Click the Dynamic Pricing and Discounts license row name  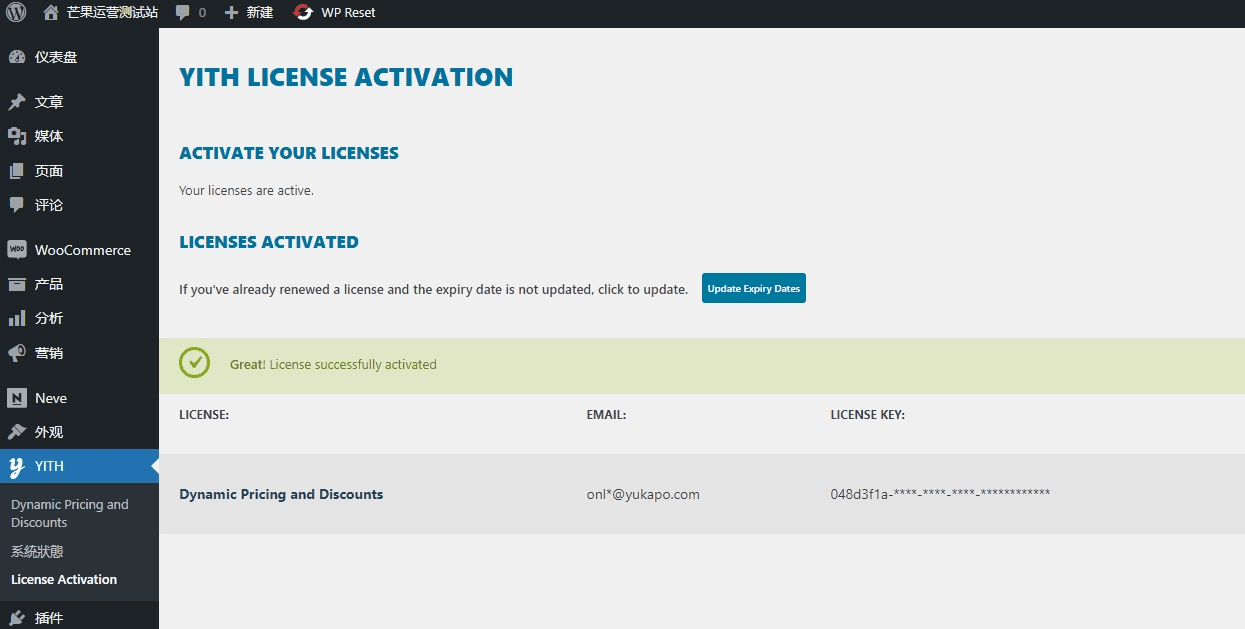pyautogui.click(x=281, y=494)
